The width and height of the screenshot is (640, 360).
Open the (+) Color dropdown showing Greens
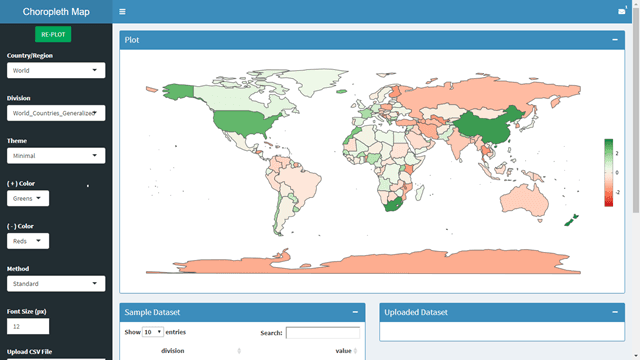click(28, 198)
